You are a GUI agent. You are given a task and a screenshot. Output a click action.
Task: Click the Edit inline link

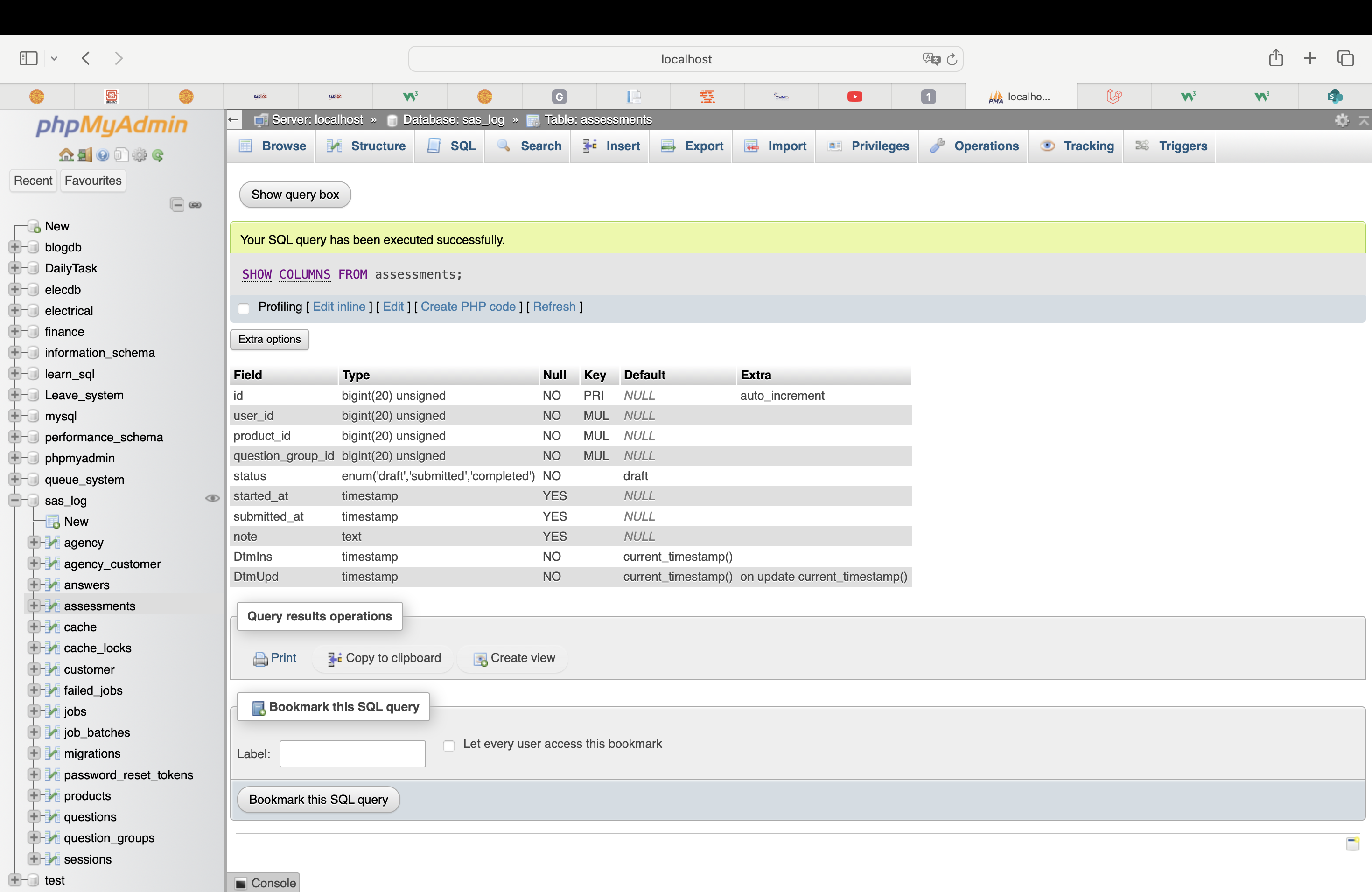[339, 307]
